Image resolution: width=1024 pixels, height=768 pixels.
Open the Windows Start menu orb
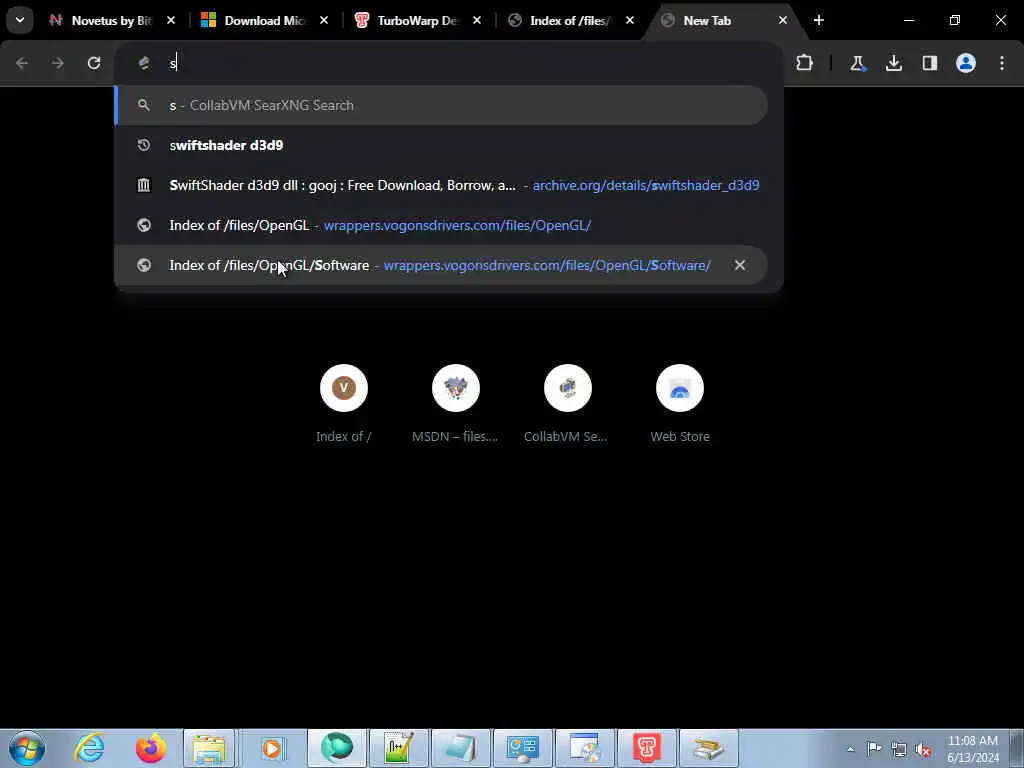(x=27, y=748)
